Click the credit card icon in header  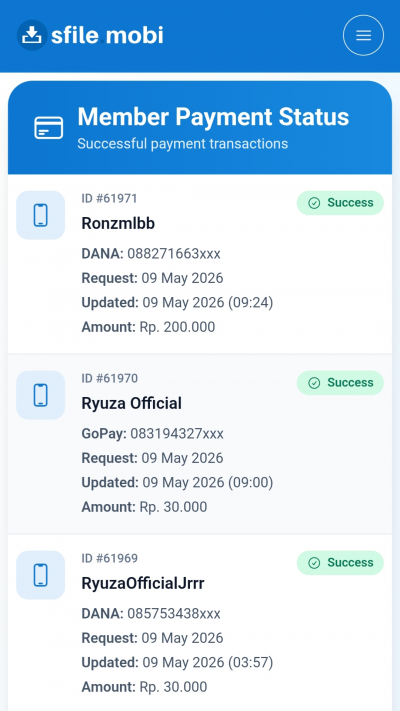(x=49, y=128)
